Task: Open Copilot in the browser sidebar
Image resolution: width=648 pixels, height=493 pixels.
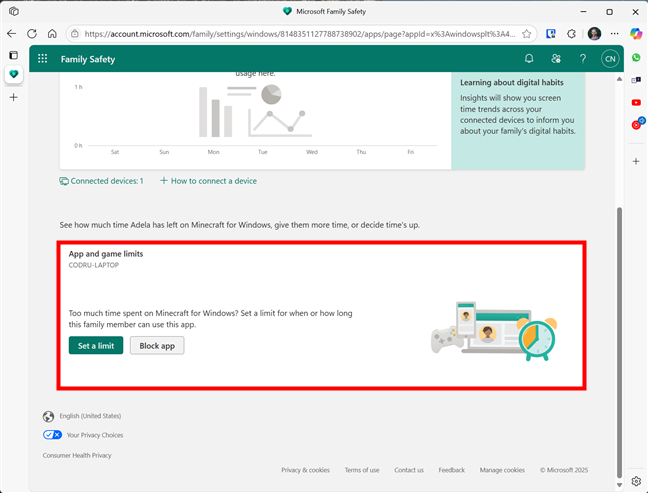Action: tap(636, 34)
